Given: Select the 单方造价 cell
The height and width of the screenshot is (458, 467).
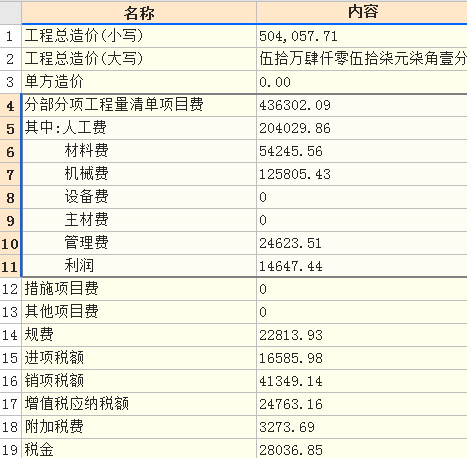Looking at the screenshot, I should click(x=139, y=82).
